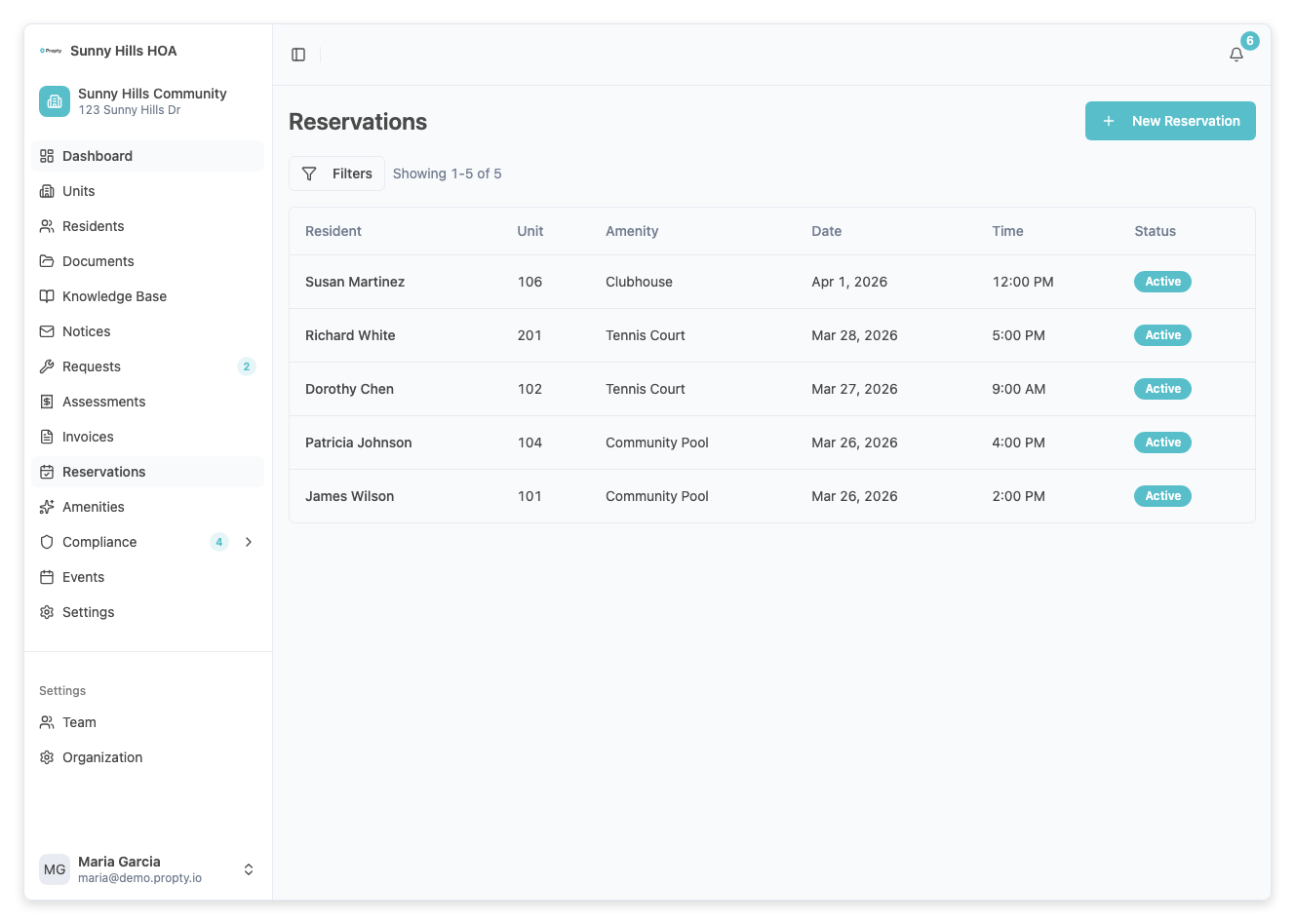Expand the Sunny Hills Community selector
The height and width of the screenshot is (924, 1295).
click(x=146, y=100)
